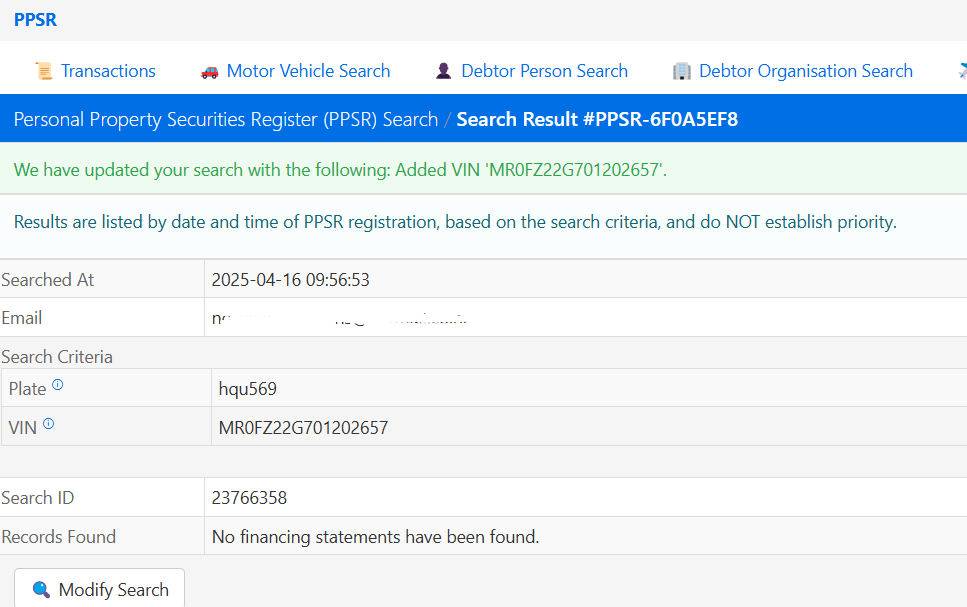967x607 pixels.
Task: Select the VIN value MR0FZ22G701202657 in table
Action: coord(303,428)
